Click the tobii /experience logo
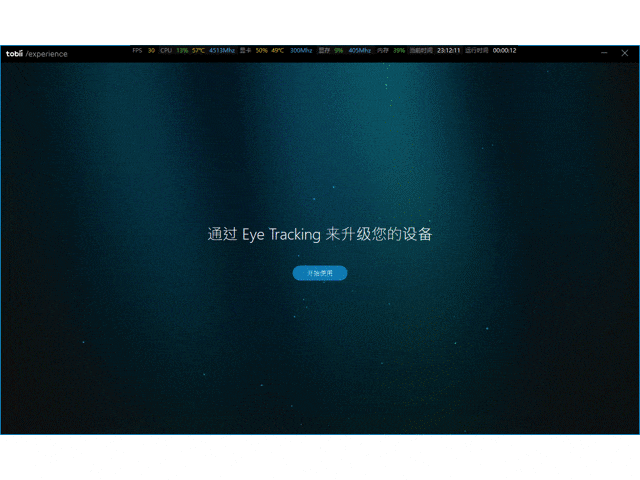The width and height of the screenshot is (640, 480). 37,54
